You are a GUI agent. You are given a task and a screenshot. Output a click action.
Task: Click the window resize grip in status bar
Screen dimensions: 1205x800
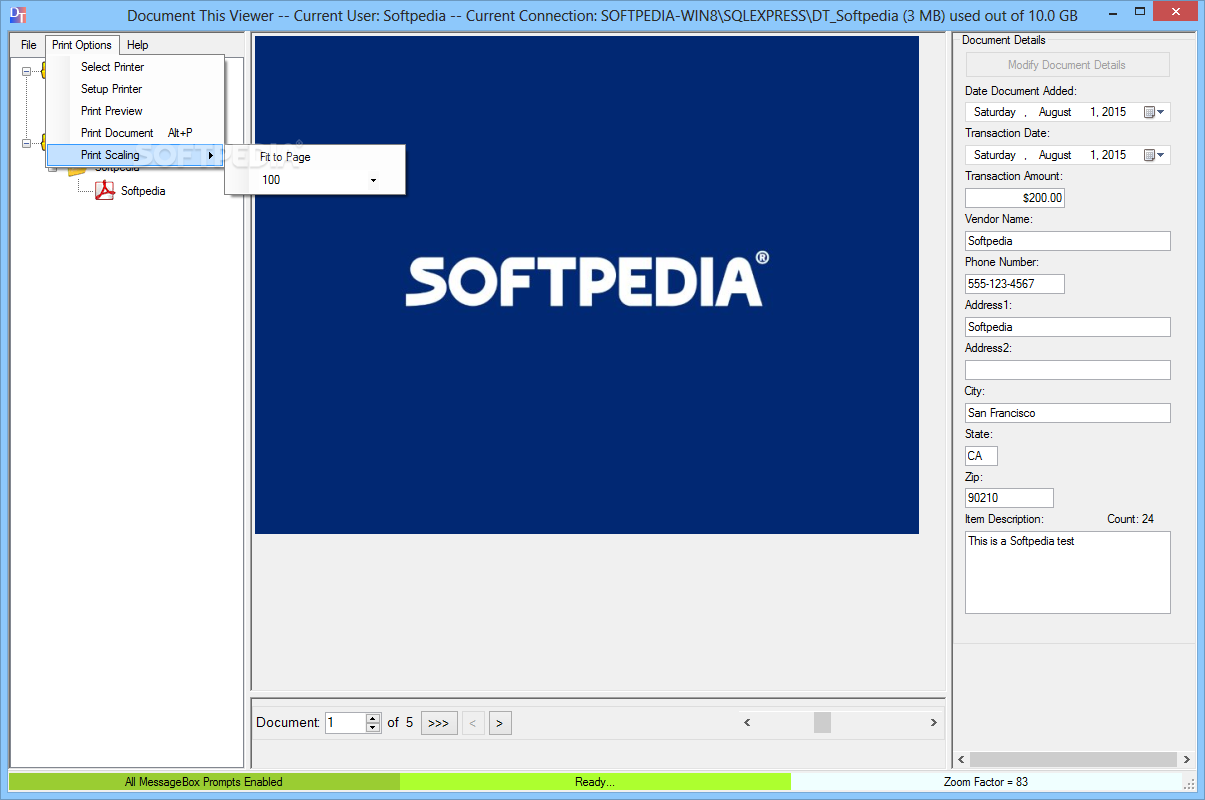[x=1189, y=783]
